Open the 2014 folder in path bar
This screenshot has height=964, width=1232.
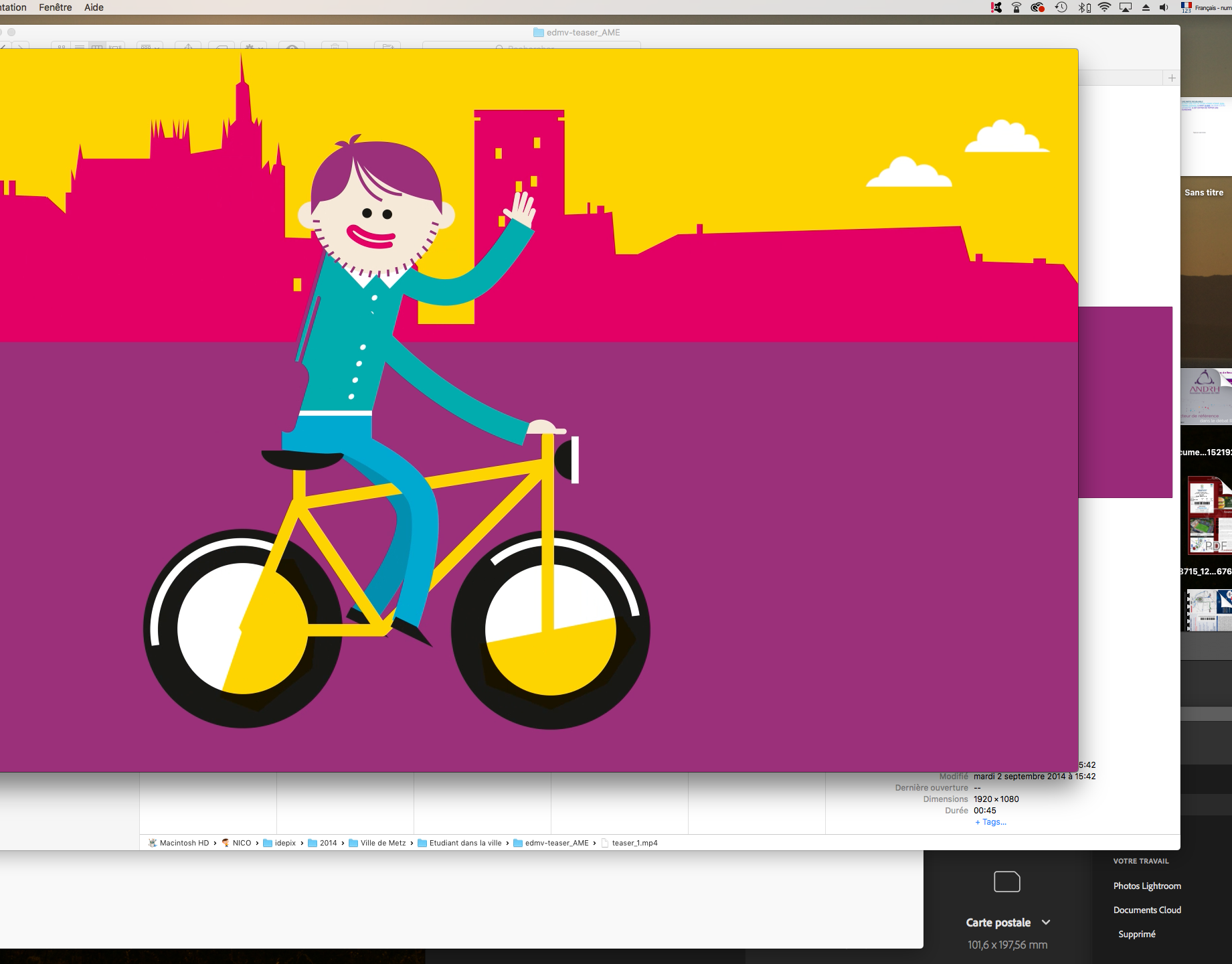click(x=323, y=843)
